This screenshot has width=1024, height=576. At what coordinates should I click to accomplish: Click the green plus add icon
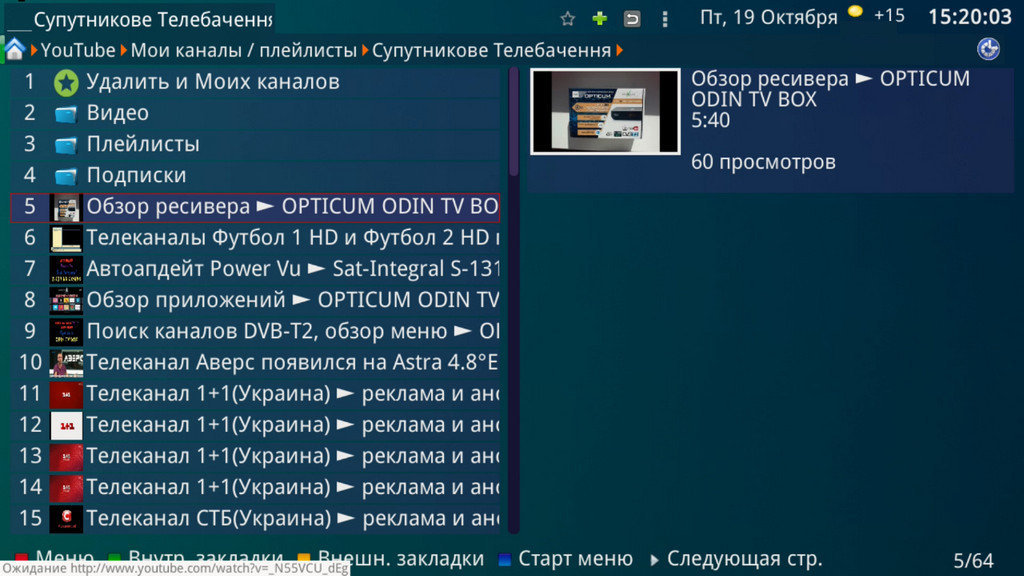[x=599, y=18]
